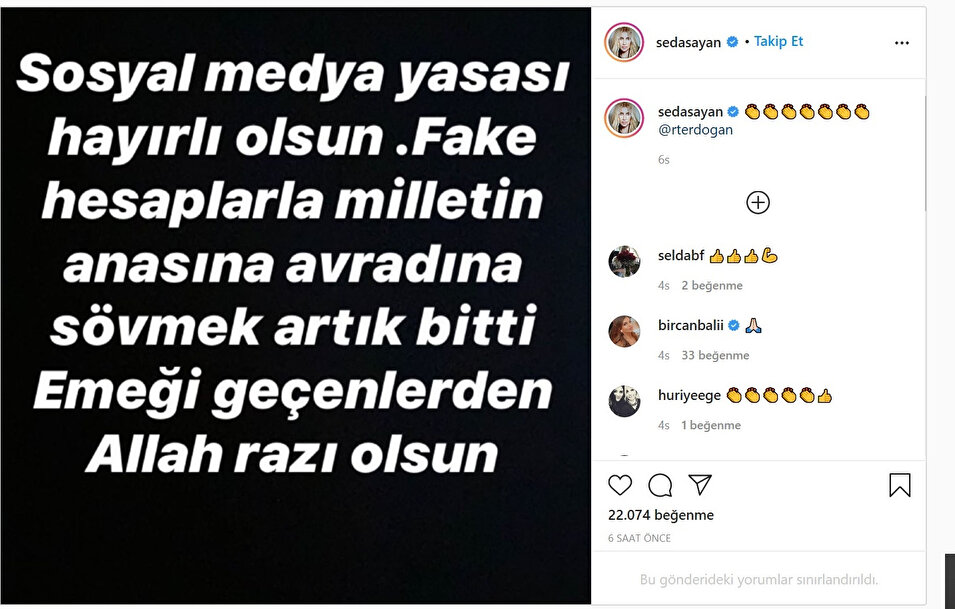Like the post with the heart icon
Screen dimensions: 955x609
pyautogui.click(x=620, y=485)
